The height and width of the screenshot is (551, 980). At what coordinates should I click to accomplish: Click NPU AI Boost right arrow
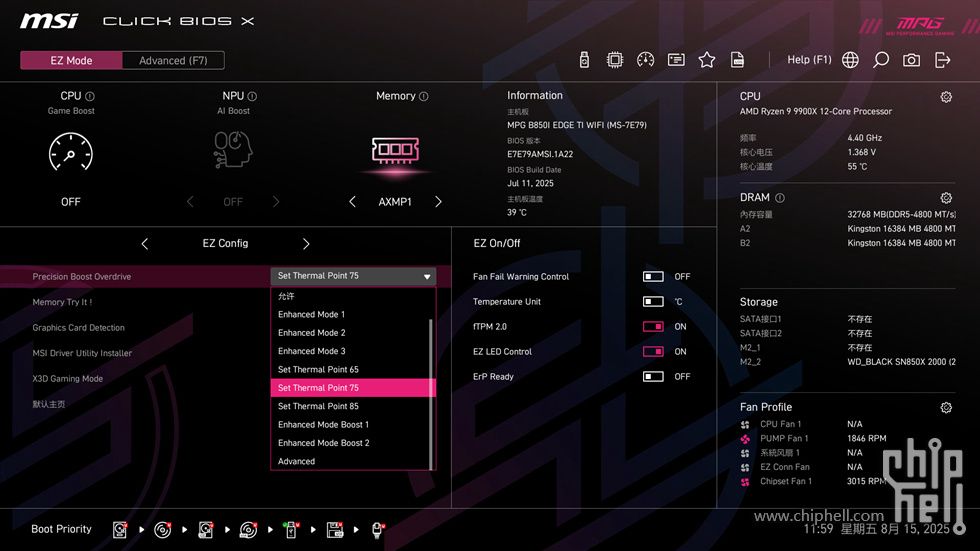click(276, 202)
